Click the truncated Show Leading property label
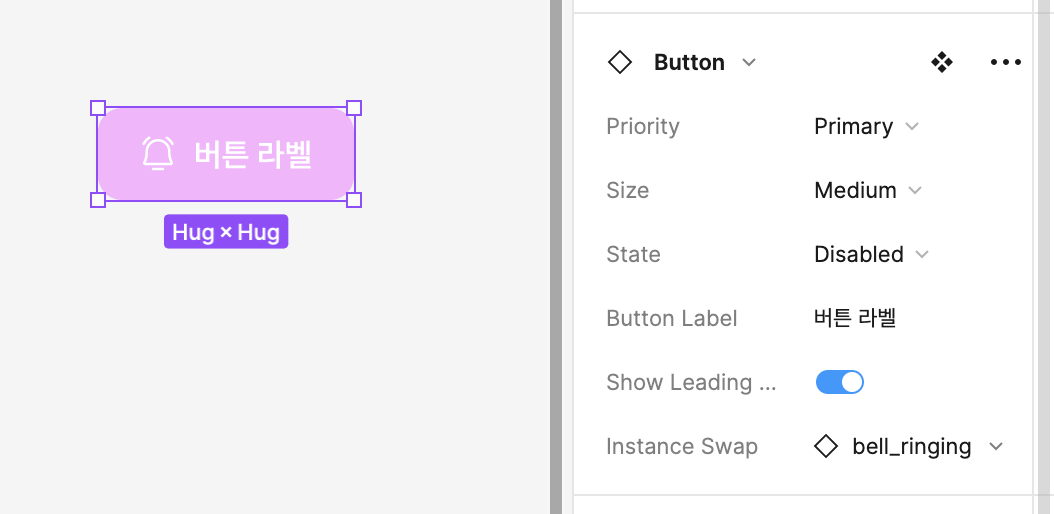The height and width of the screenshot is (514, 1054). (x=691, y=382)
